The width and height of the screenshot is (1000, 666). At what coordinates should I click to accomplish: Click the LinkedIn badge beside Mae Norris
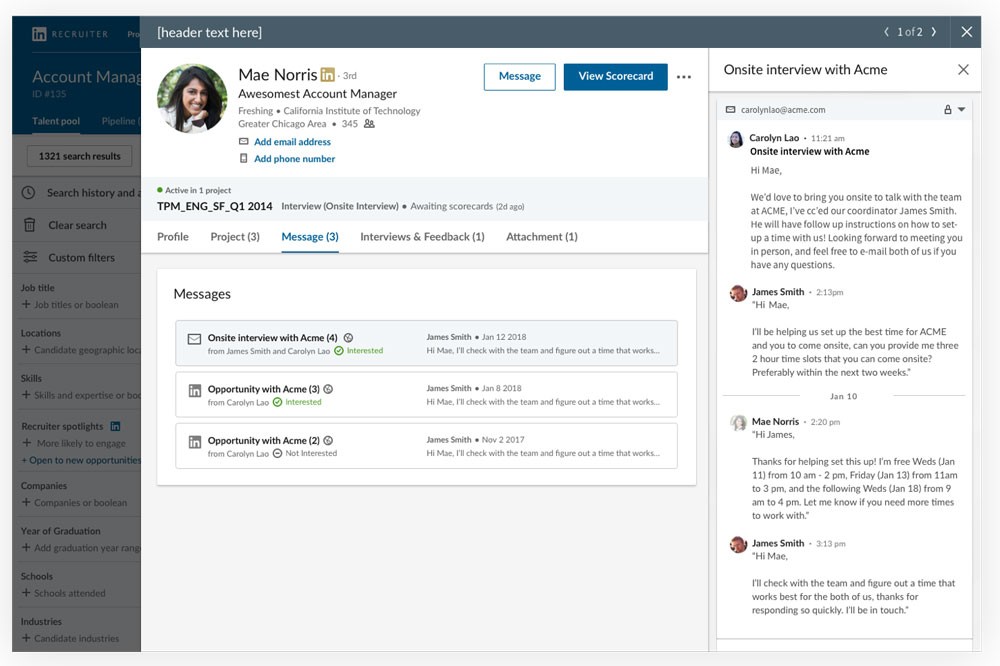click(x=327, y=75)
